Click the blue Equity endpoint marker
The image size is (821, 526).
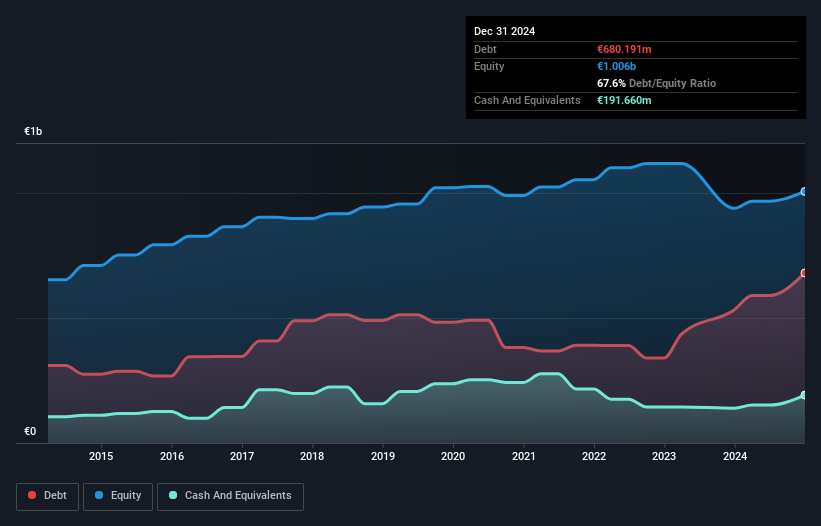coord(804,192)
